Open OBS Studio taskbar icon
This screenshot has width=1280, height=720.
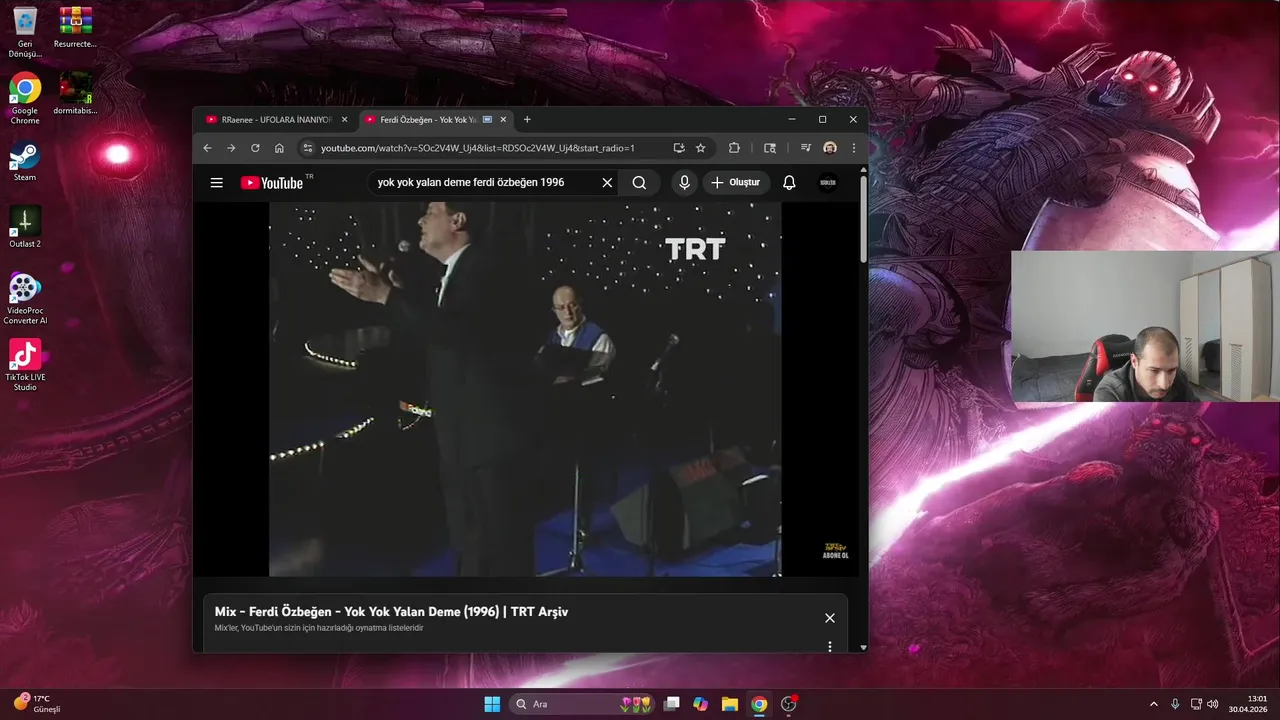tap(789, 704)
